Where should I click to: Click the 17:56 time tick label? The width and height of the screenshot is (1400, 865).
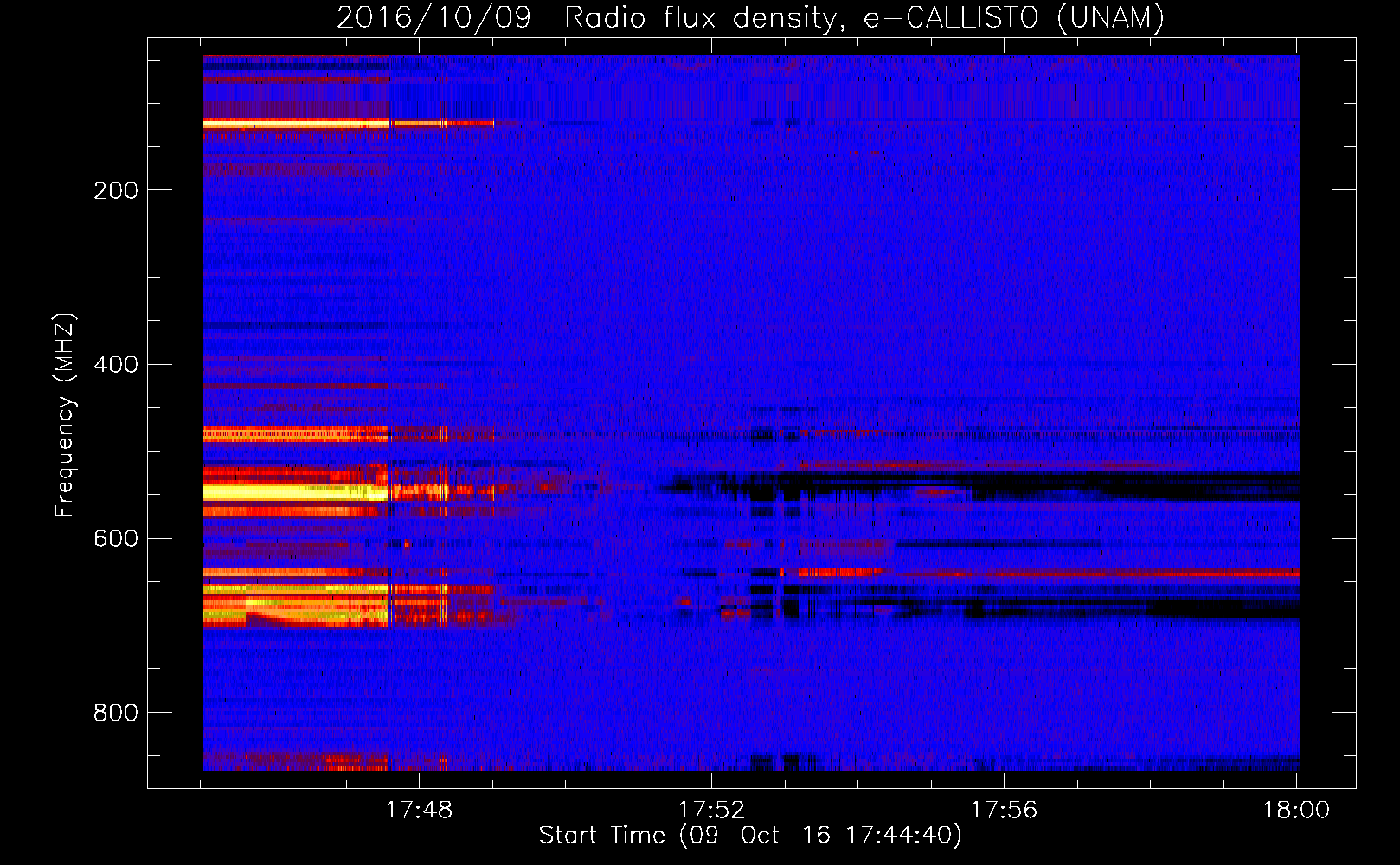[x=1004, y=810]
